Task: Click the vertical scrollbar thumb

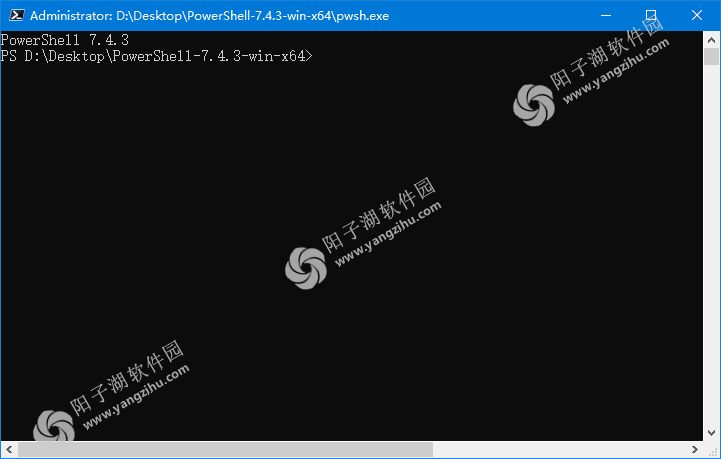Action: 711,57
